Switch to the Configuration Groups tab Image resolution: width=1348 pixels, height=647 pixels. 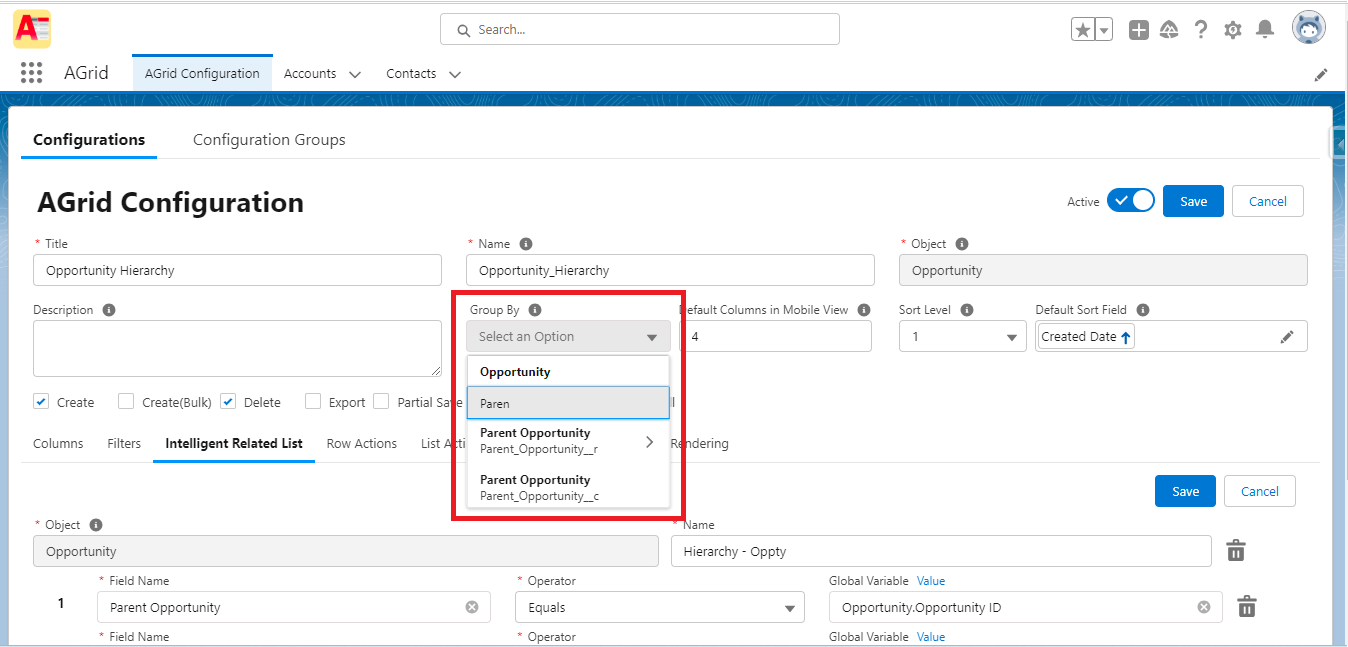pos(269,140)
